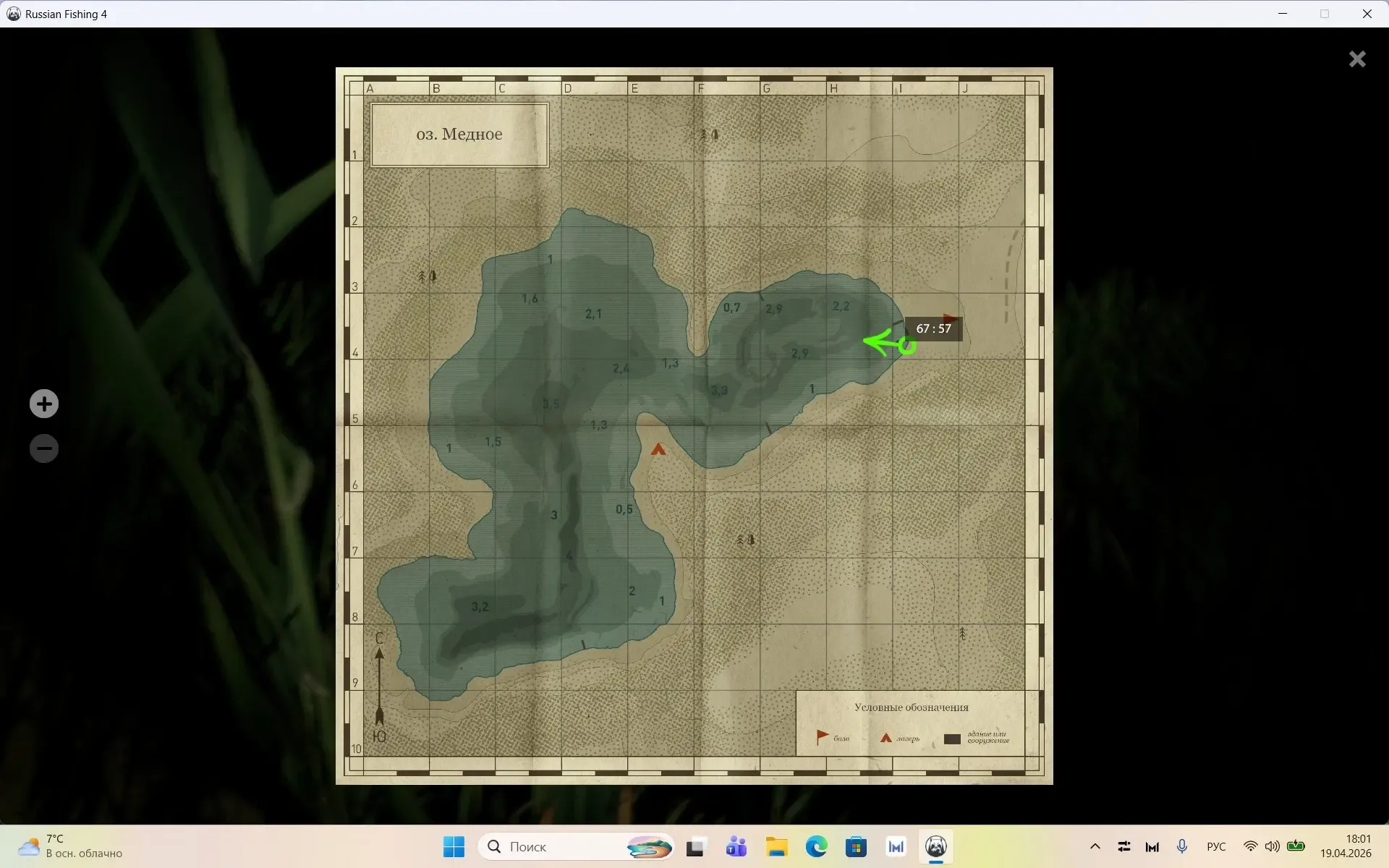Open Microsoft Edge from taskbar

(x=816, y=846)
